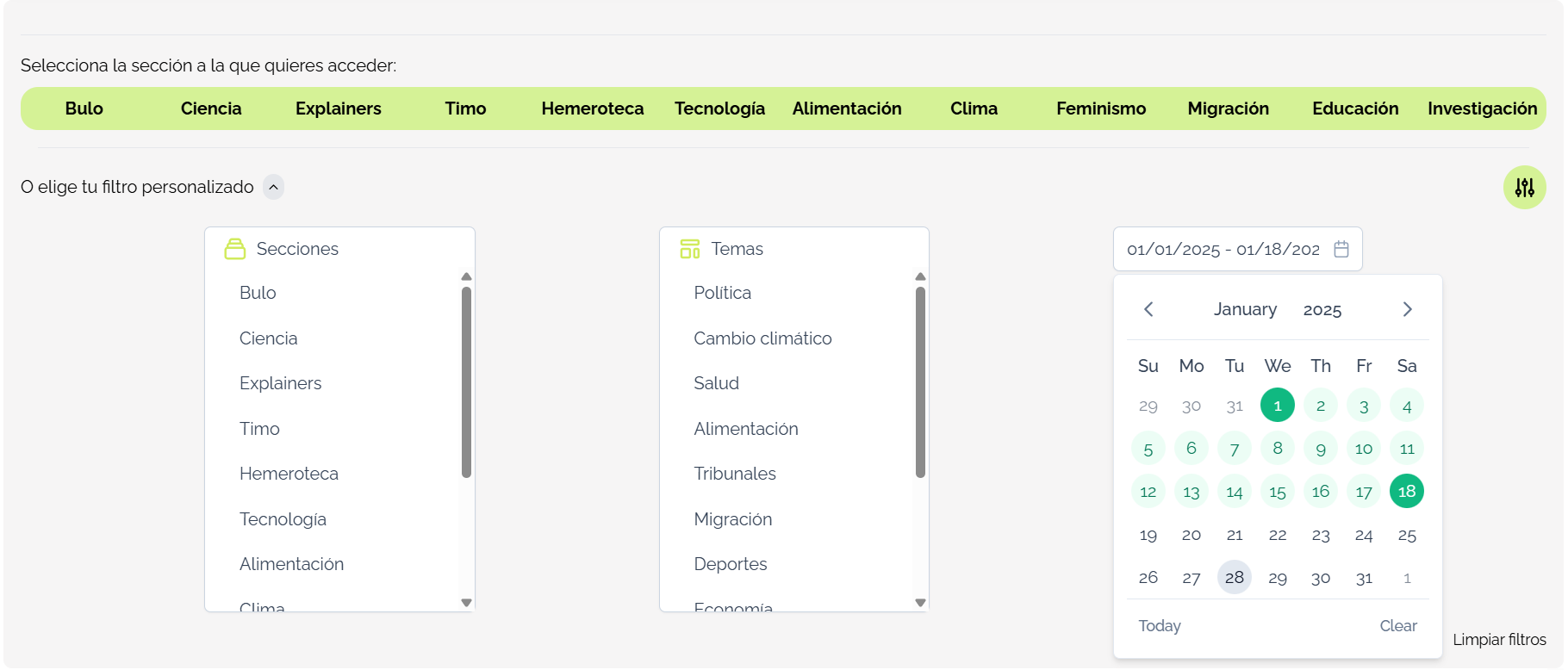This screenshot has height=670, width=1568.
Task: Select Cambio climático in Temas list
Action: point(762,338)
